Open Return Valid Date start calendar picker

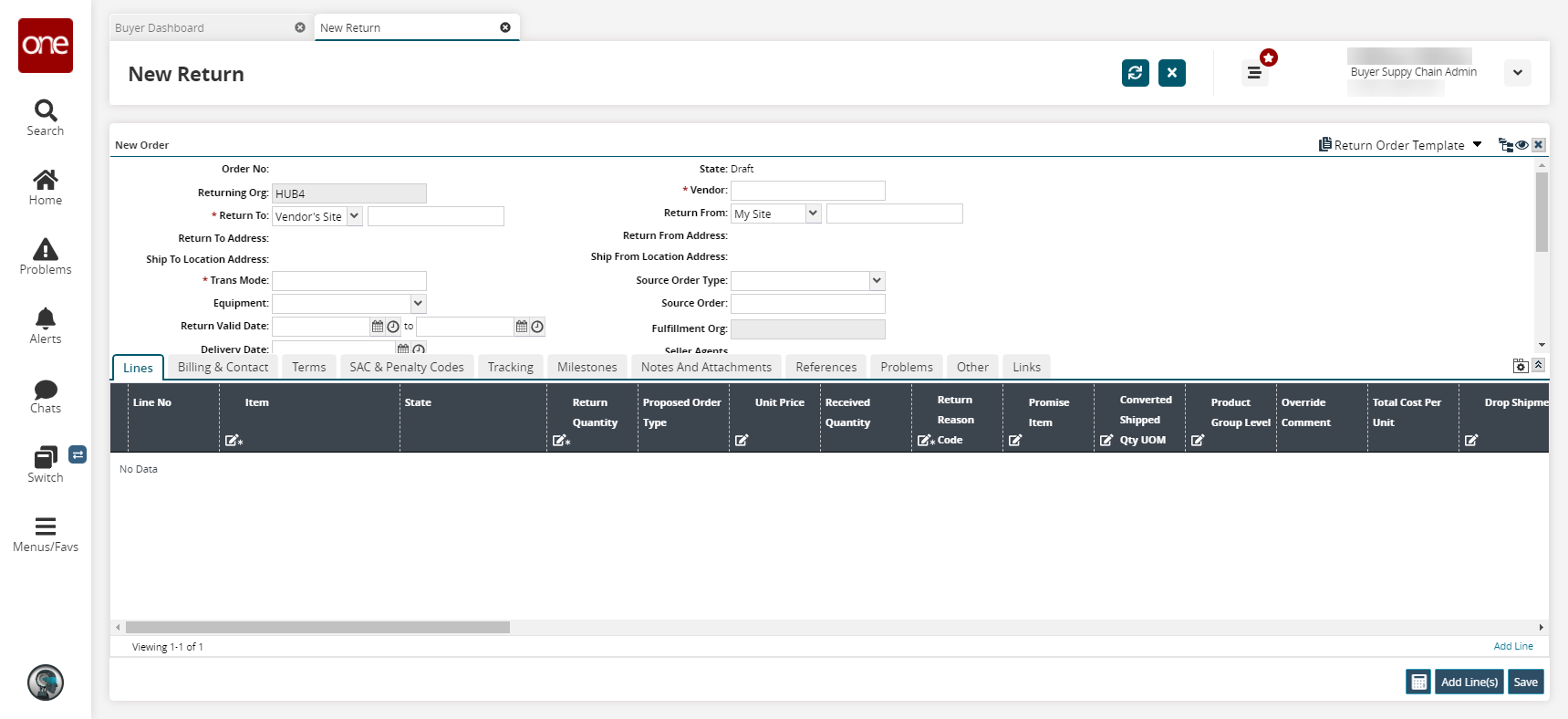click(378, 327)
